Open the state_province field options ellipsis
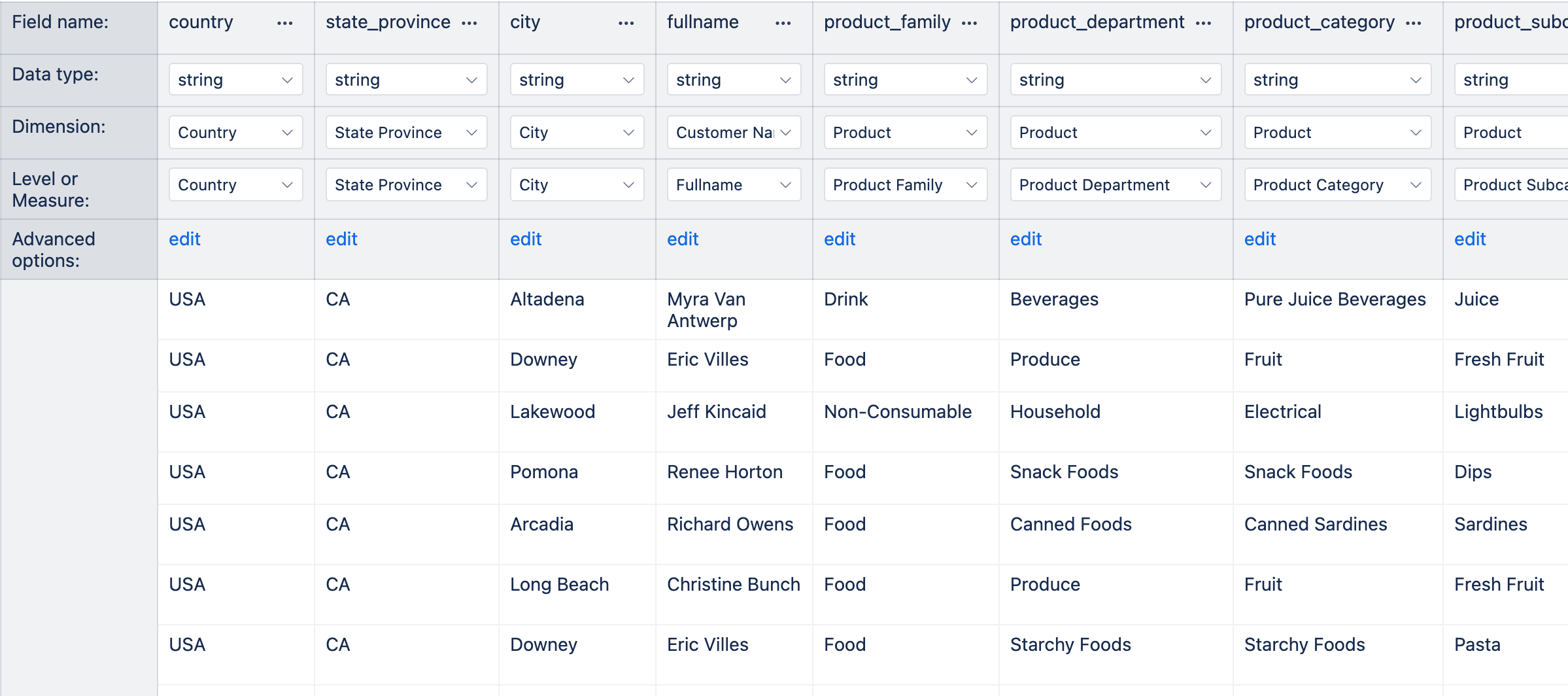1568x696 pixels. 469,23
